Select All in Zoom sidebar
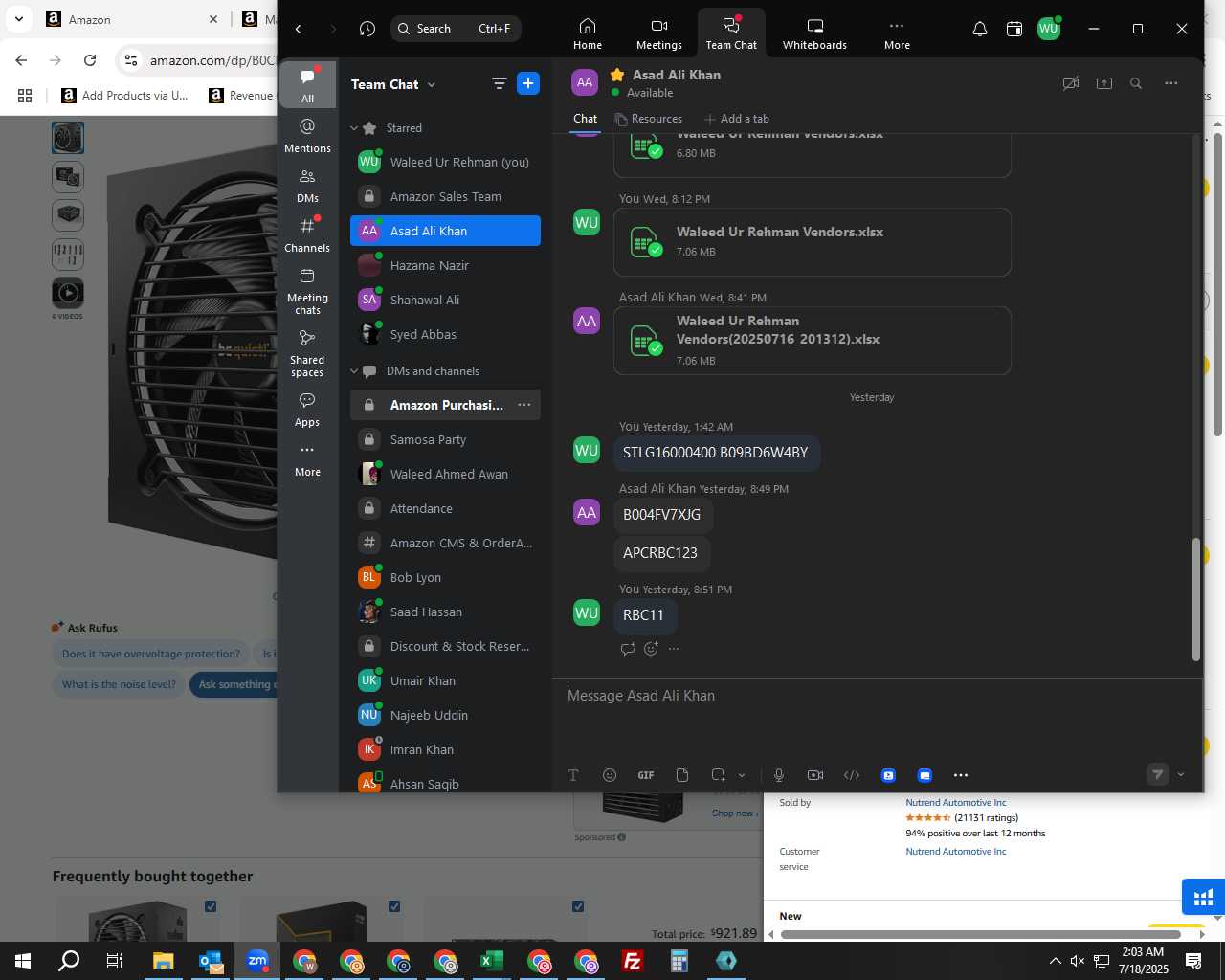The image size is (1225, 980). tap(307, 85)
